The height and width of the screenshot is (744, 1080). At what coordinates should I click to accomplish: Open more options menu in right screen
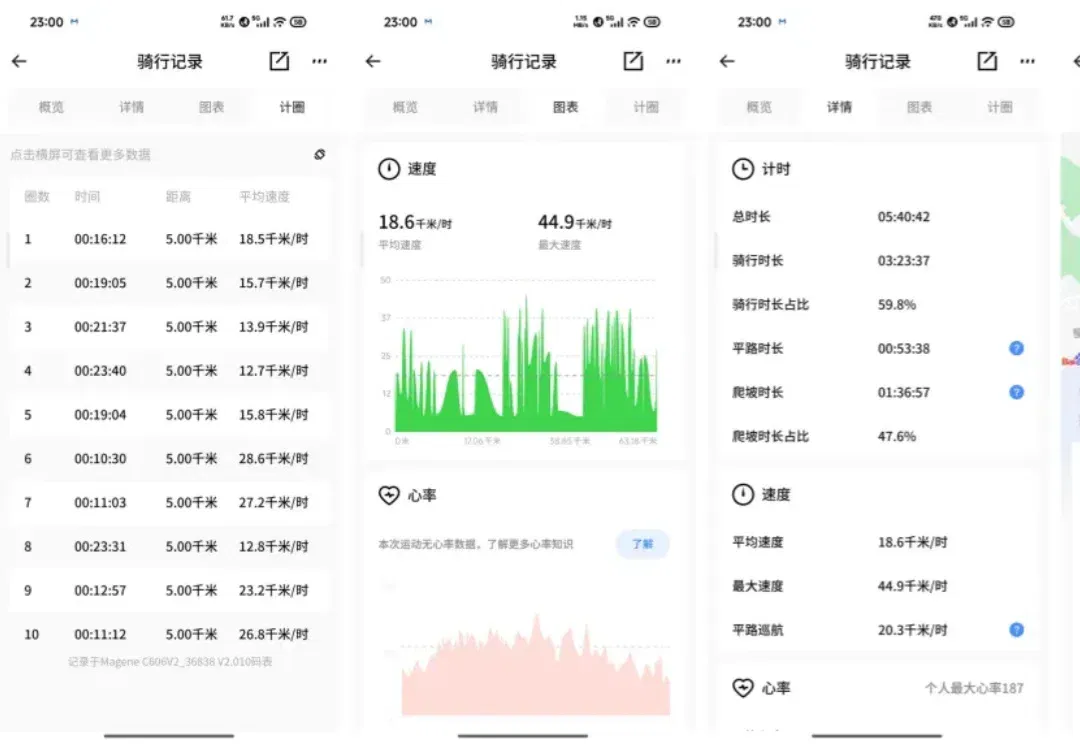coord(1027,61)
